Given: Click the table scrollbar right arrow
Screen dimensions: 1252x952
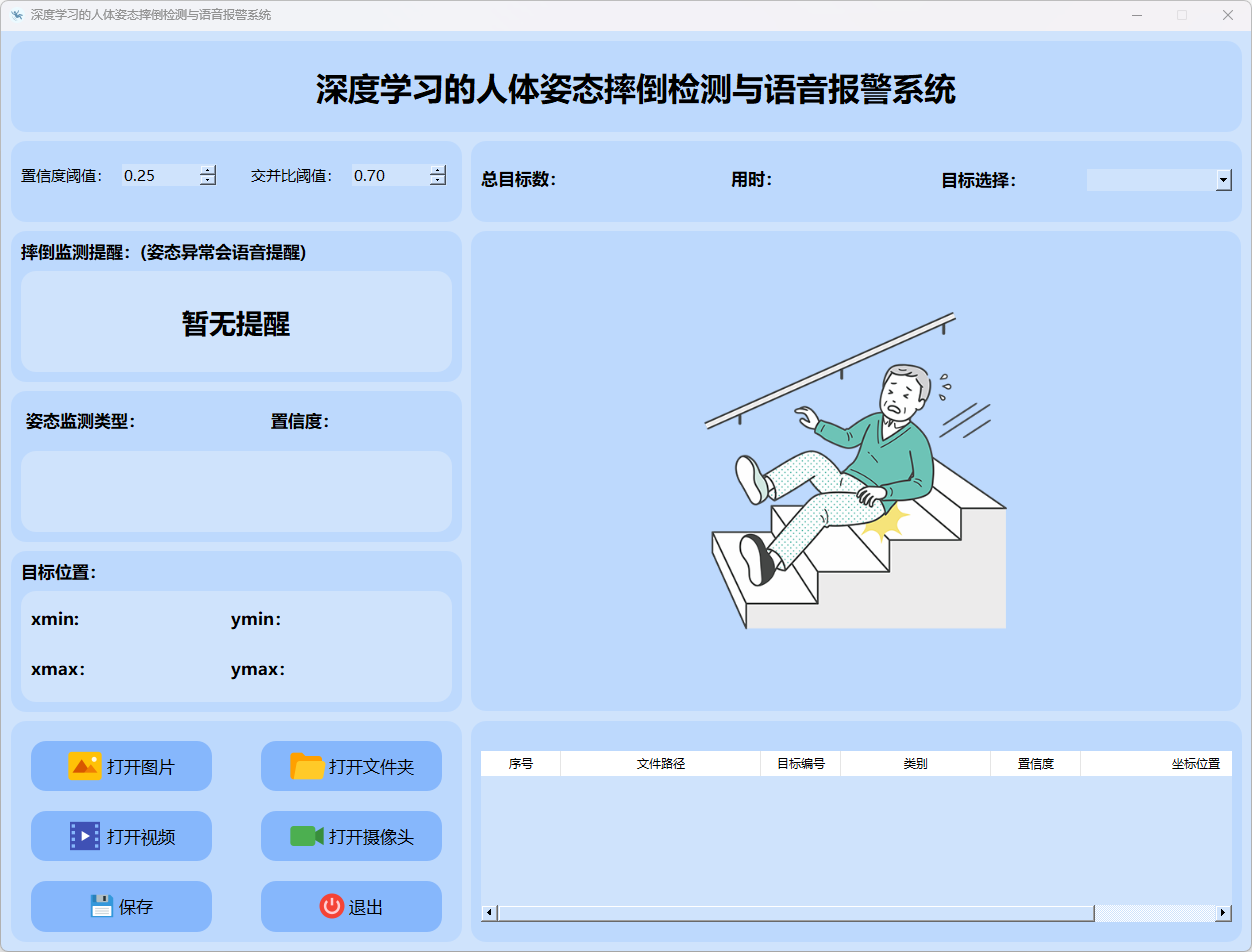Looking at the screenshot, I should [x=1223, y=913].
